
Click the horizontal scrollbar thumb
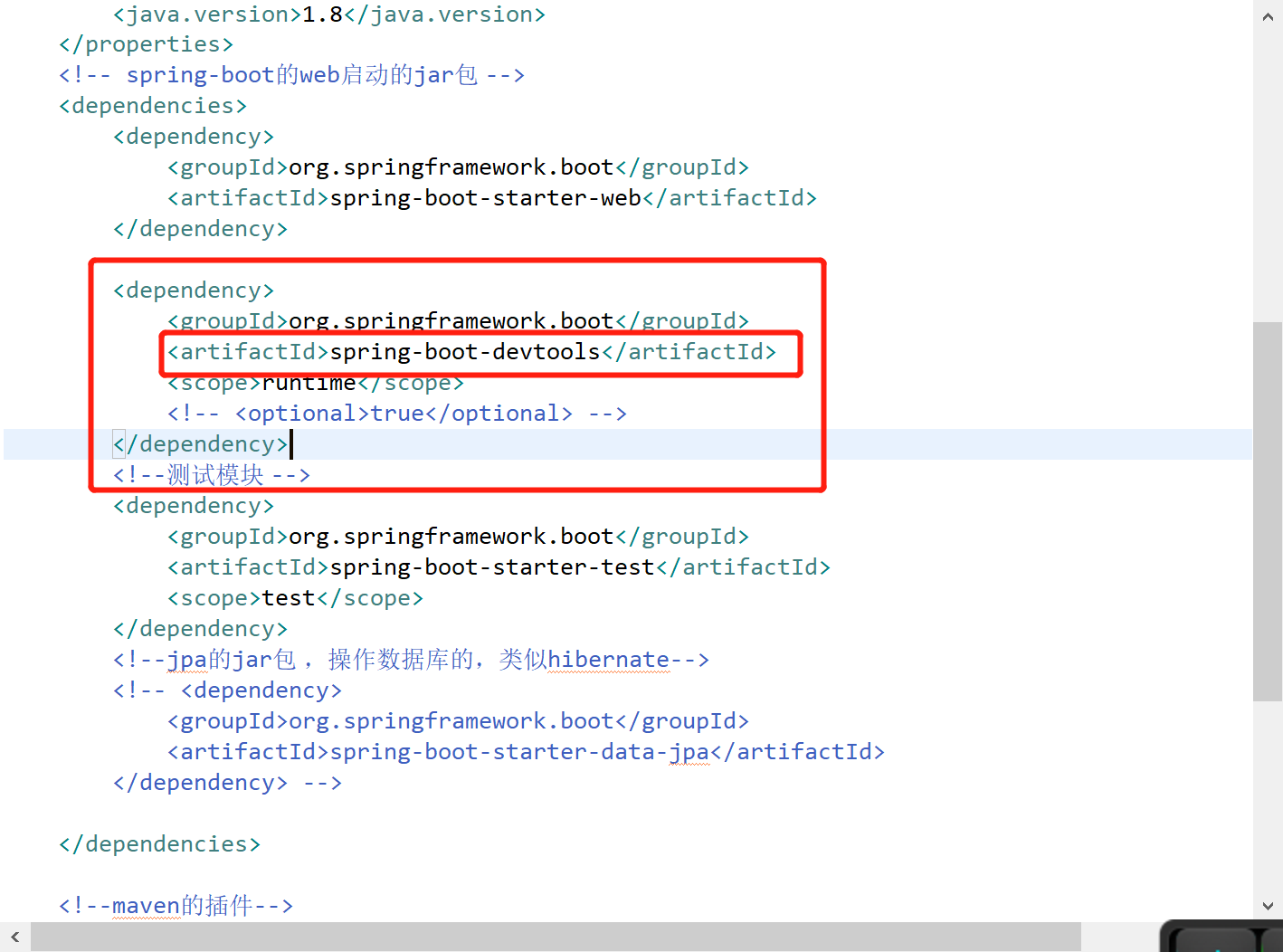click(x=556, y=937)
